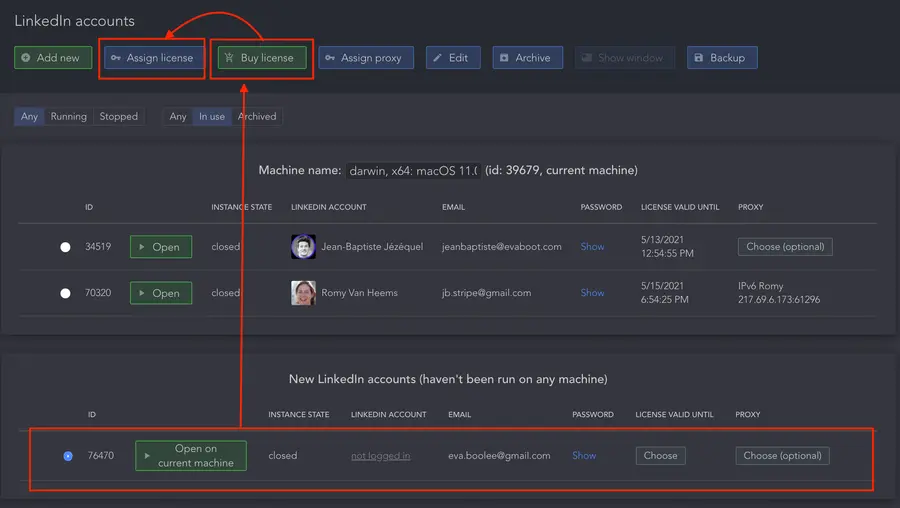Edit the Machine name input field
Image resolution: width=900 pixels, height=508 pixels.
pos(413,170)
